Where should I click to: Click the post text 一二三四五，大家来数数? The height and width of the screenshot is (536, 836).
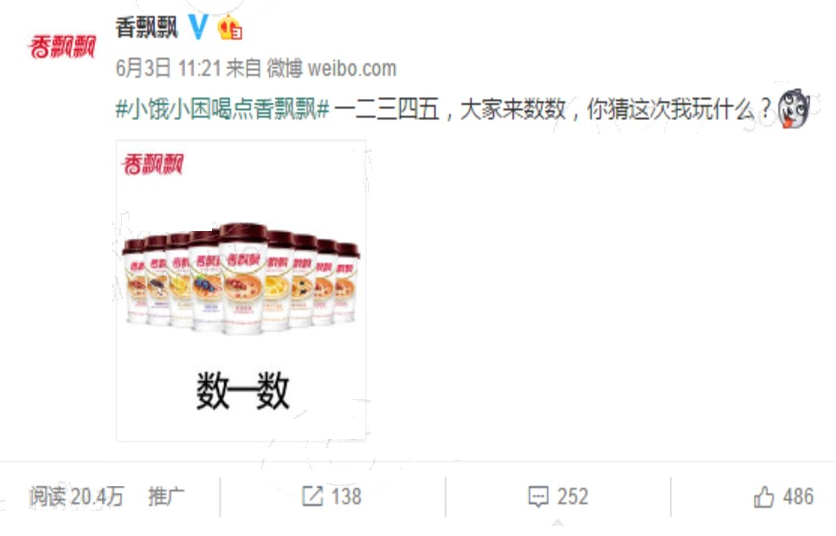pyautogui.click(x=450, y=109)
